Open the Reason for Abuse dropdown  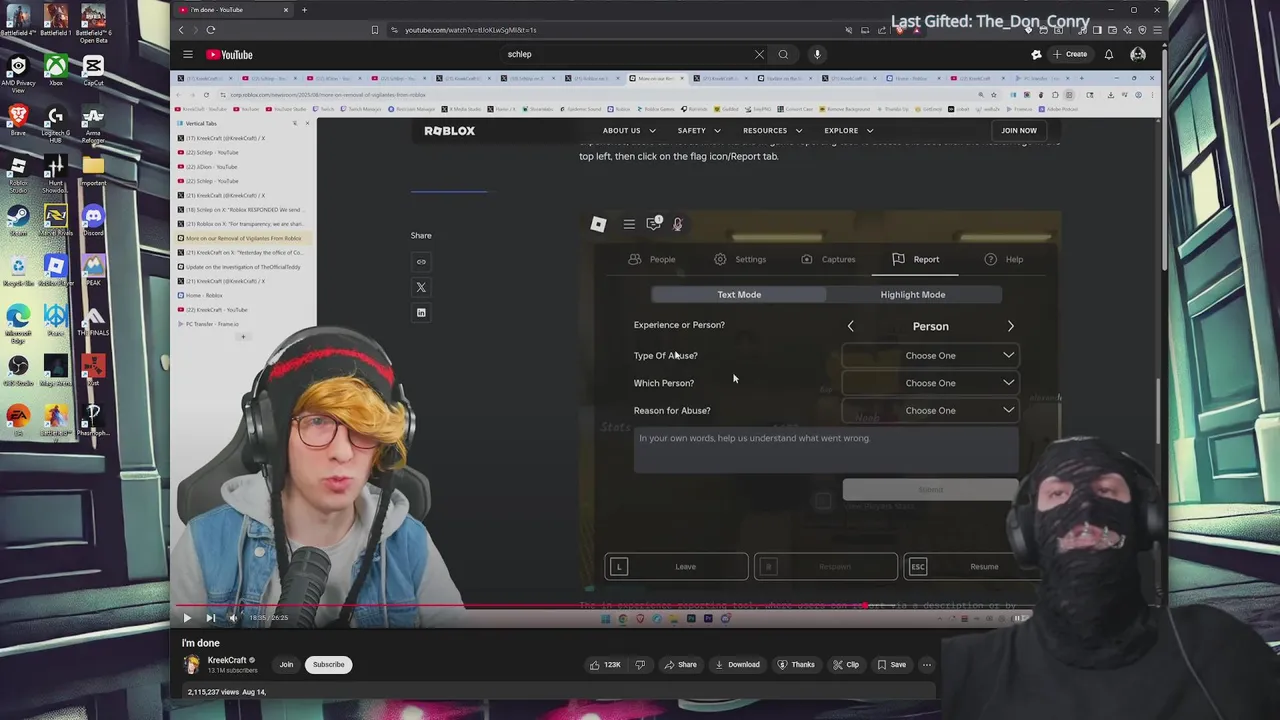[x=930, y=410]
